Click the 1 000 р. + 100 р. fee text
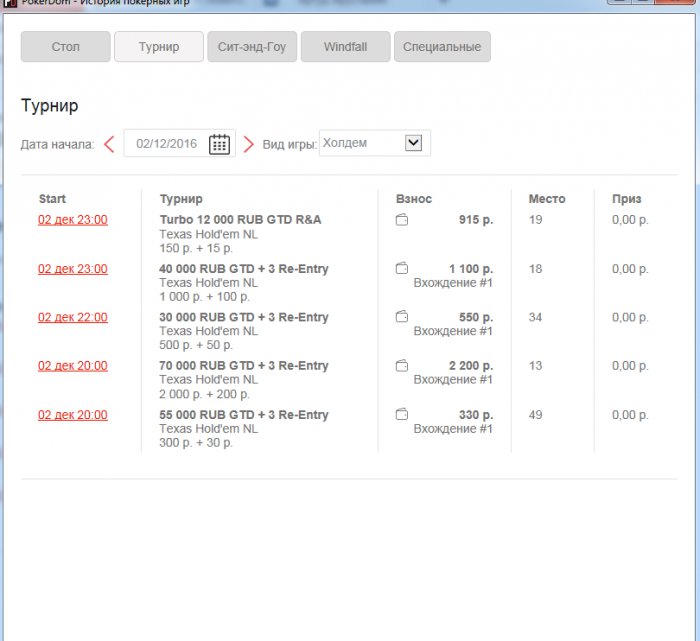This screenshot has width=700, height=641. click(x=204, y=296)
